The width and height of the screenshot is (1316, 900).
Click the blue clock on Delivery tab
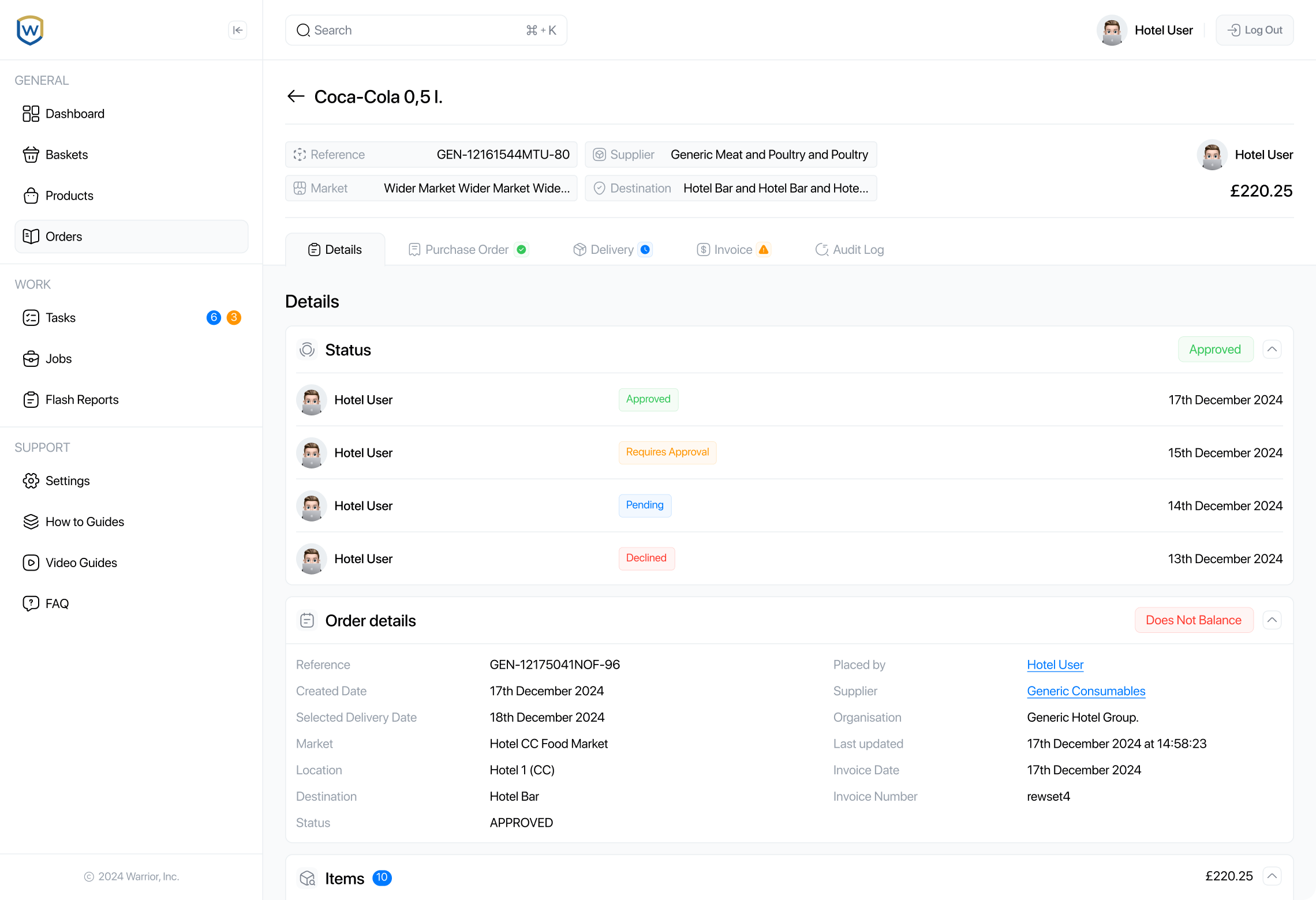pos(646,250)
